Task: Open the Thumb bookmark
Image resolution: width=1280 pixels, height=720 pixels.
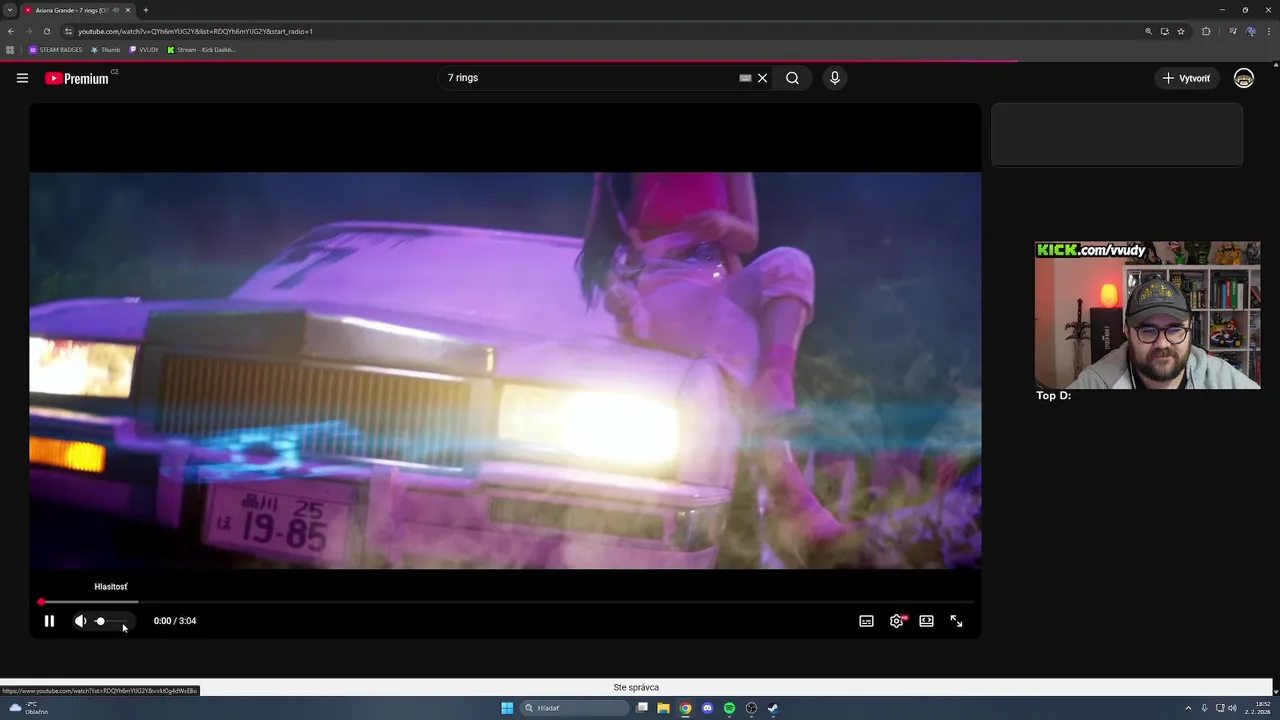Action: tap(105, 49)
